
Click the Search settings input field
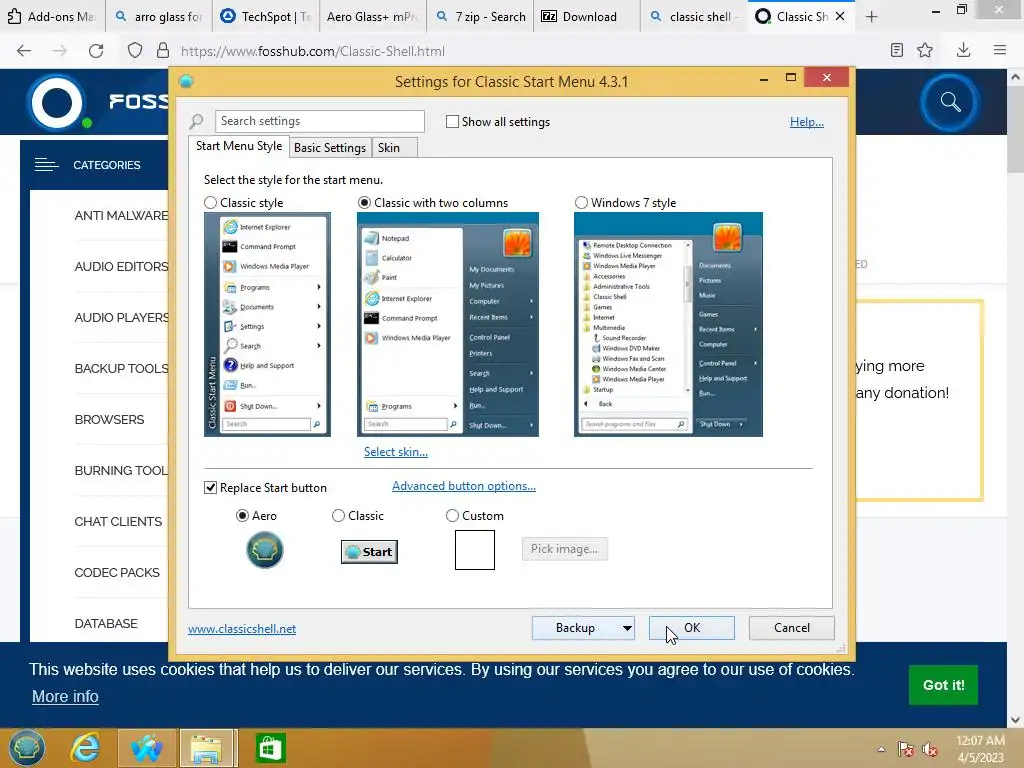click(x=319, y=121)
